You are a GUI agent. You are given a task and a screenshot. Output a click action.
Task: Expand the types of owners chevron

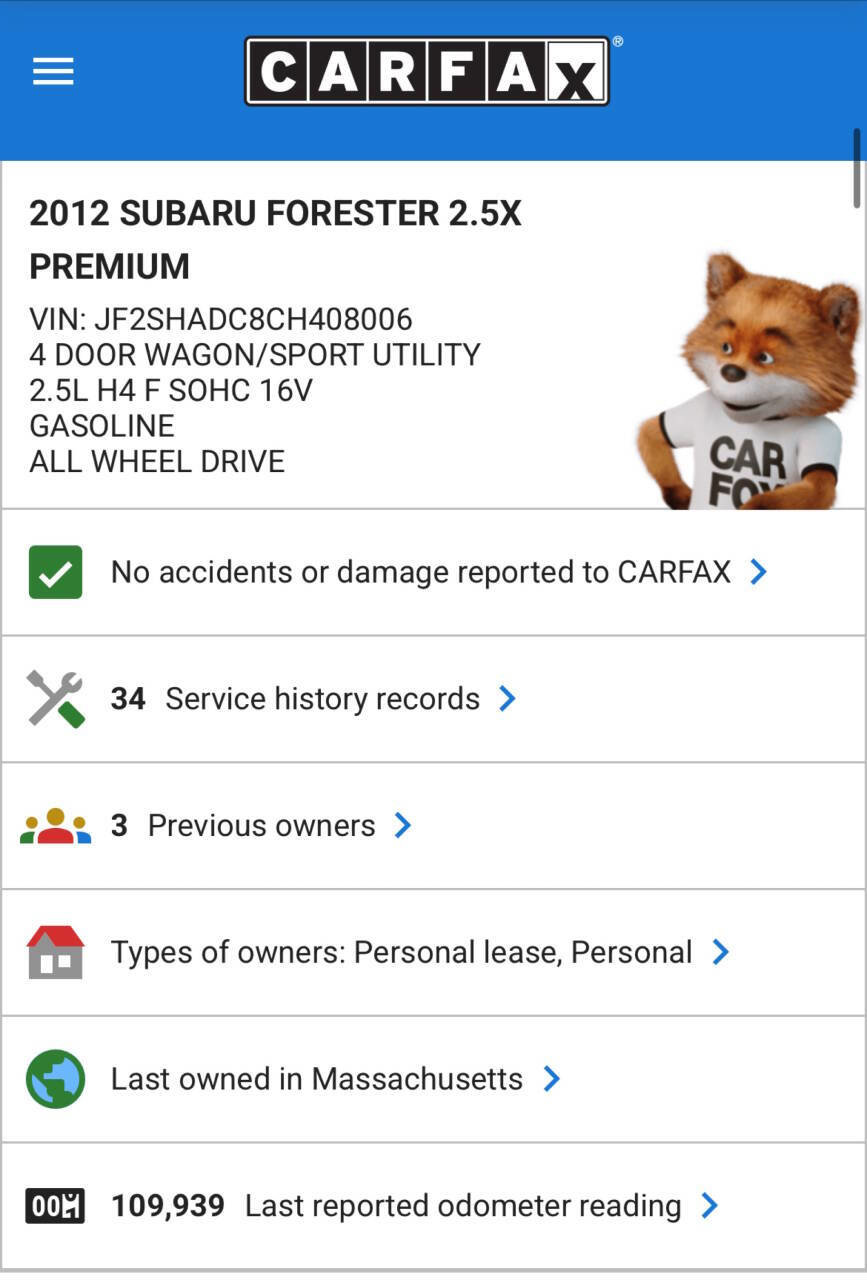click(x=720, y=952)
